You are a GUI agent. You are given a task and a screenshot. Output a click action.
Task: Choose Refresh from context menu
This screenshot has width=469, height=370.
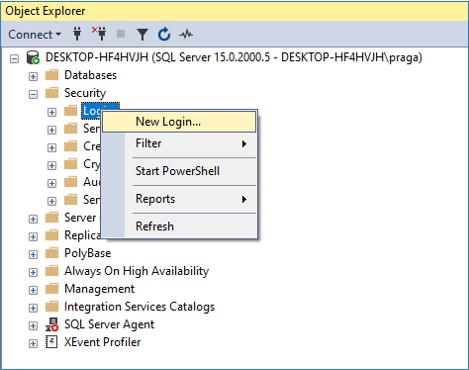click(179, 226)
